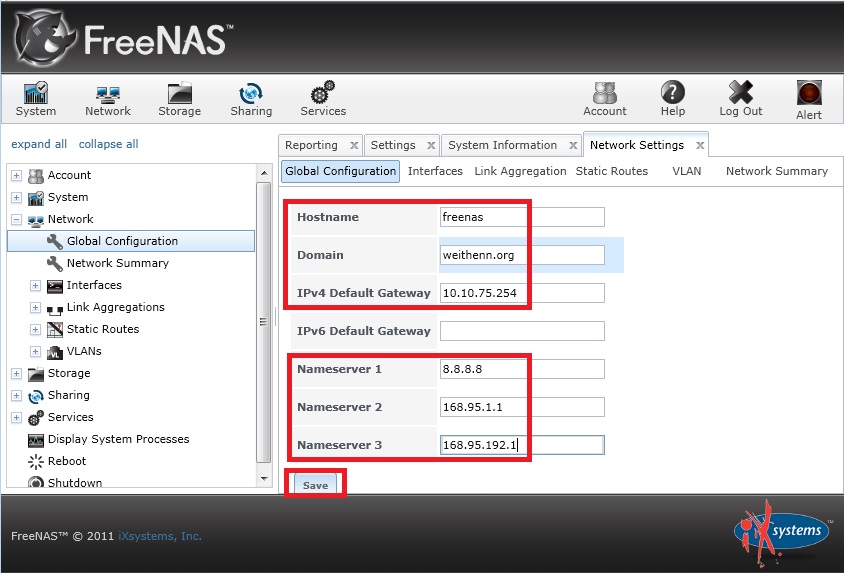This screenshot has height=573, width=844.
Task: Click the iXsystems logo in footer
Action: tap(783, 533)
